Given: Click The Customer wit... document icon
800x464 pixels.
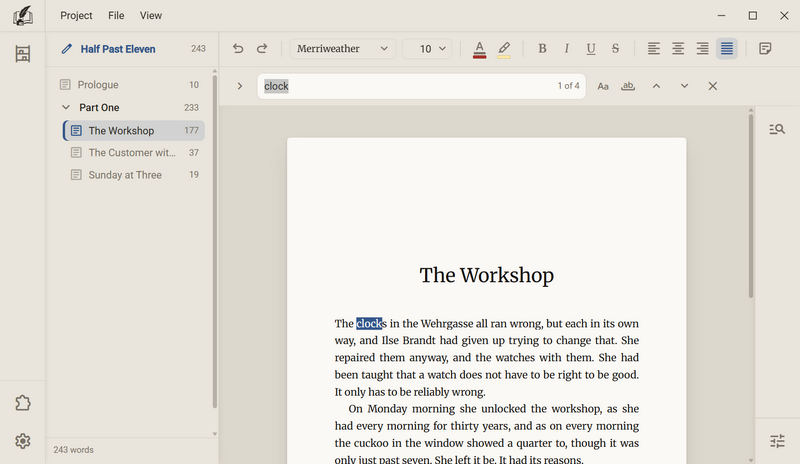Looking at the screenshot, I should (x=76, y=153).
